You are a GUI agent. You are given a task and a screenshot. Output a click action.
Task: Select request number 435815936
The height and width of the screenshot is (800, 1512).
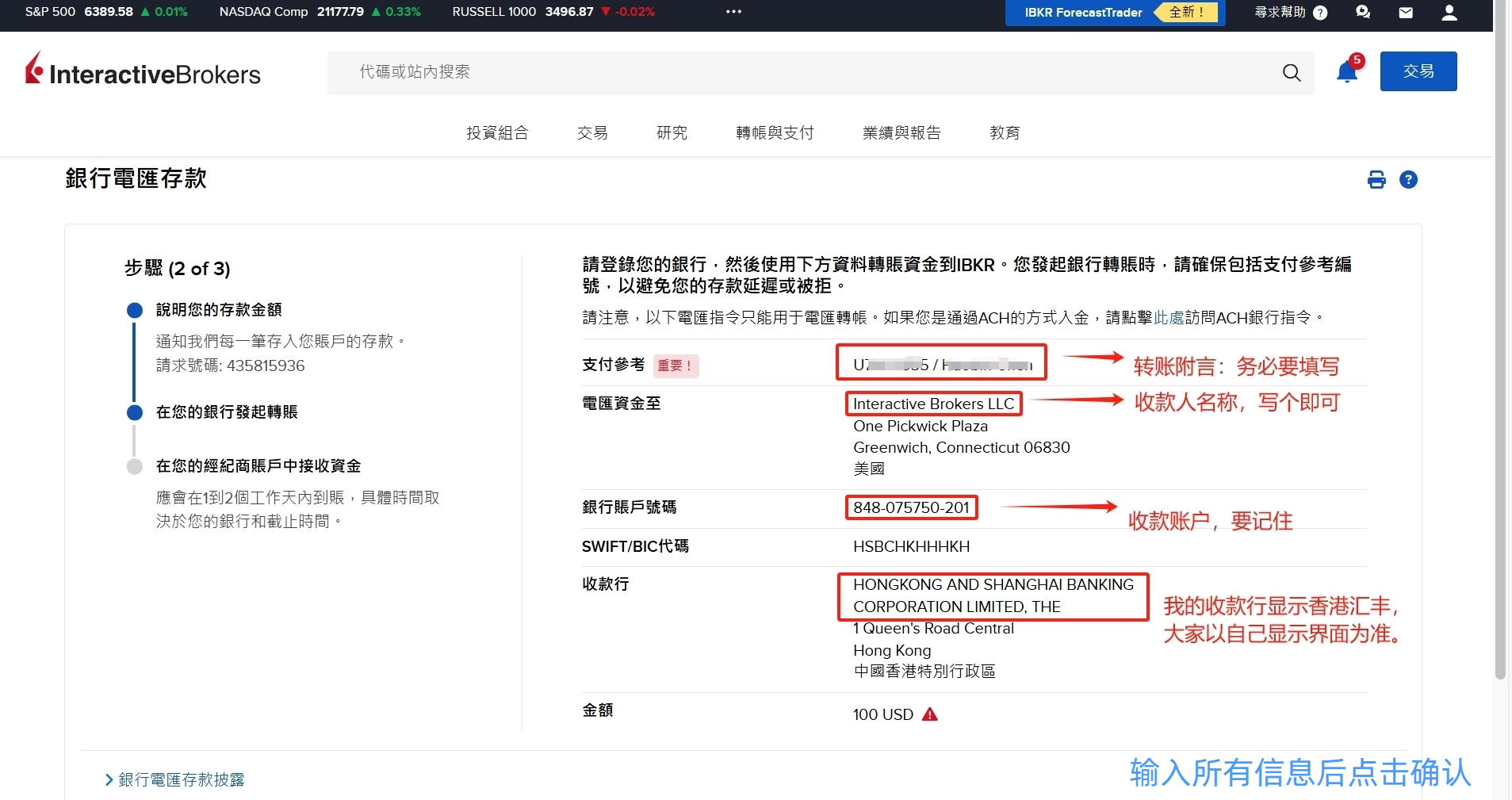click(x=266, y=366)
